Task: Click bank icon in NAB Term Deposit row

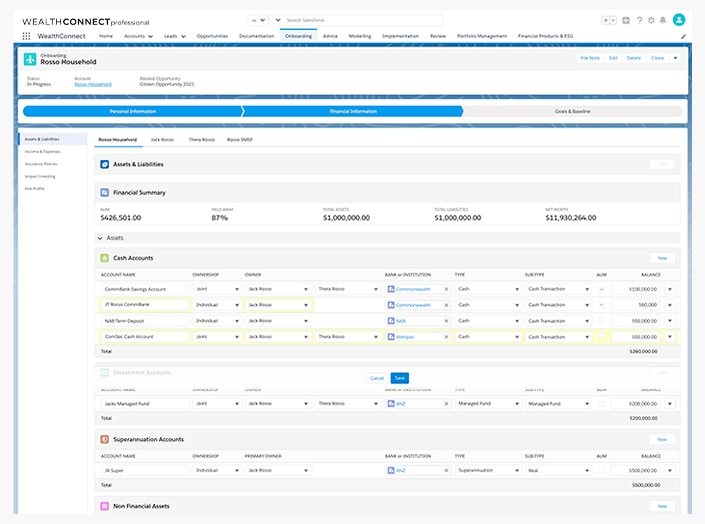Action: [x=391, y=321]
